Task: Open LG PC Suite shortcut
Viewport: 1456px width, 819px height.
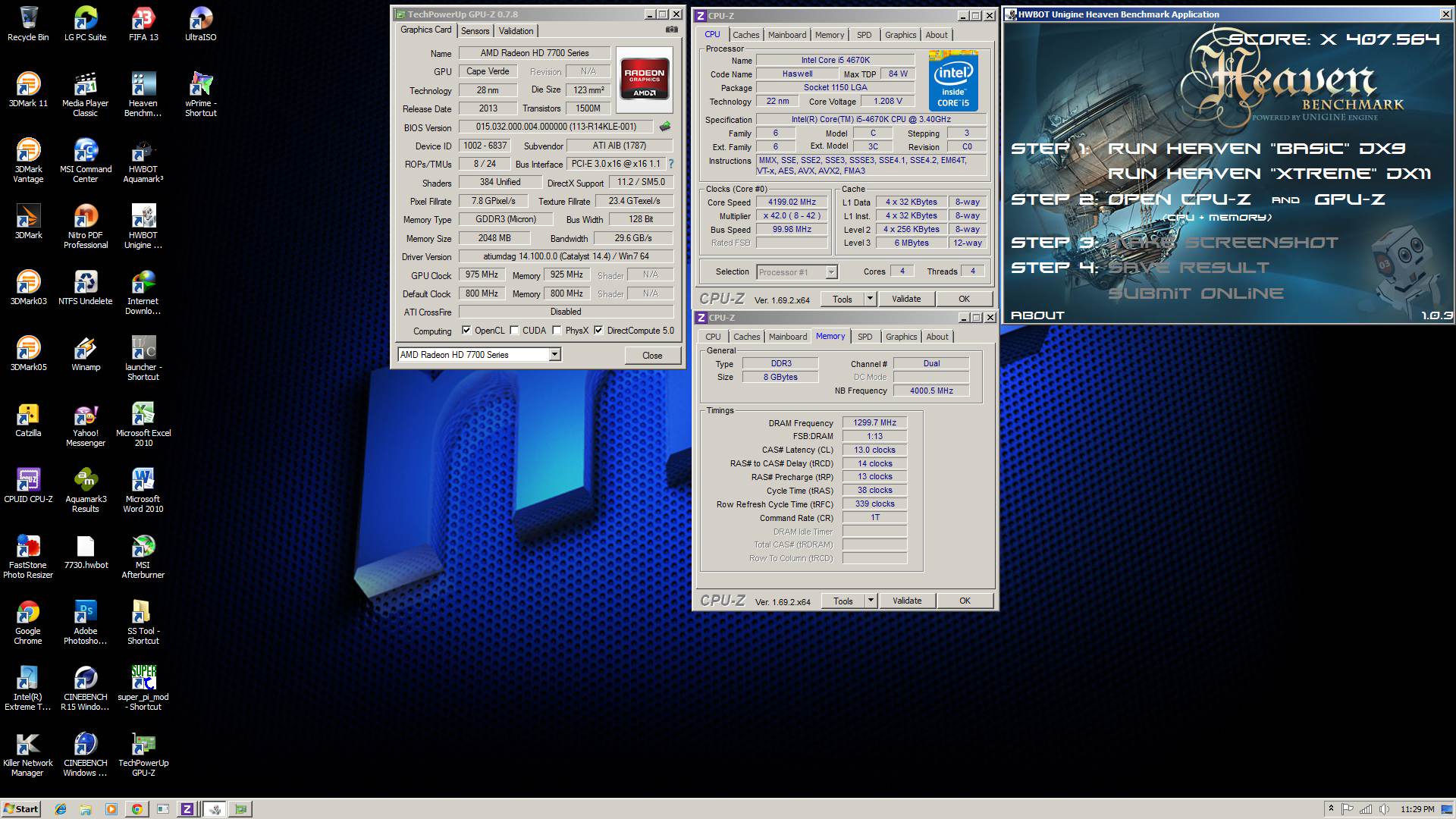Action: pos(86,24)
